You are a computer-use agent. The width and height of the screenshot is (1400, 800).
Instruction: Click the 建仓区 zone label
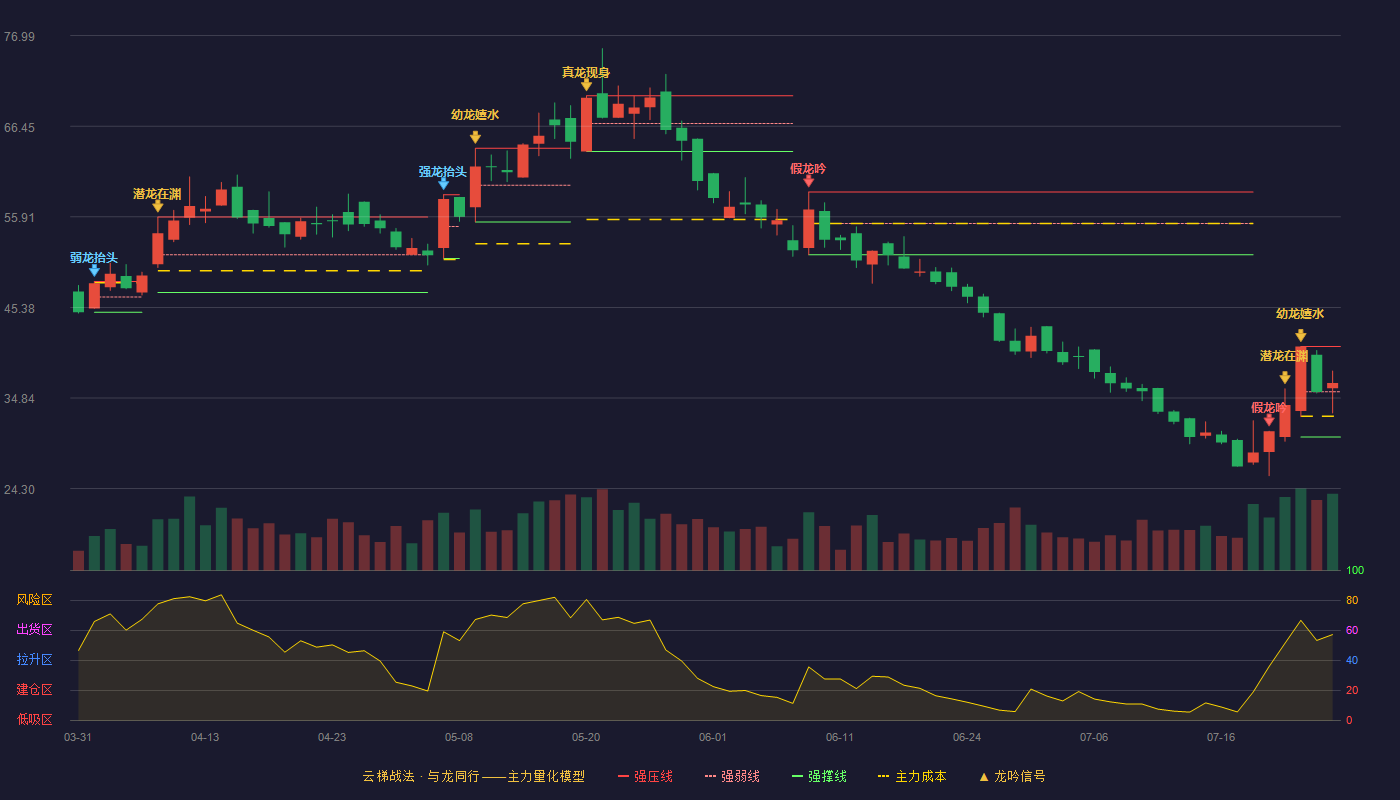coord(34,690)
